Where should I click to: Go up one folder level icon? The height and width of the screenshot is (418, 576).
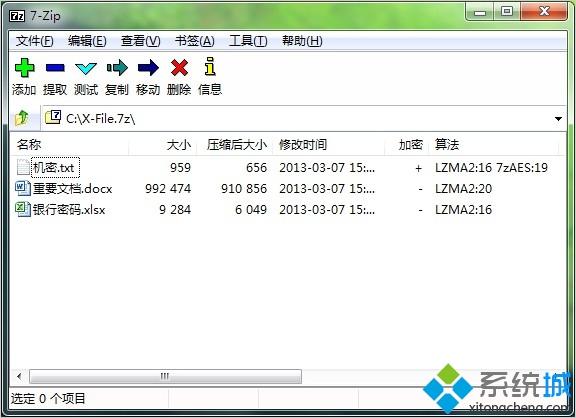[x=22, y=118]
